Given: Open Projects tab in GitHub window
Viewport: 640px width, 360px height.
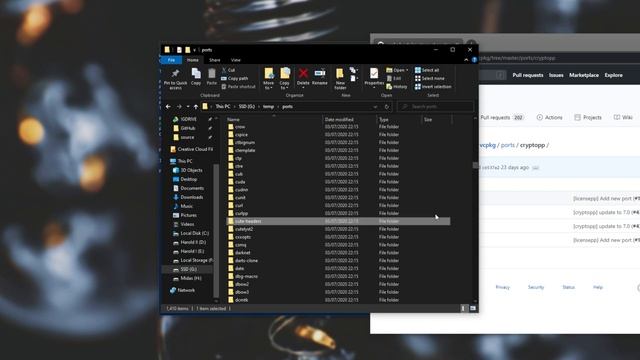Looking at the screenshot, I should pos(588,118).
